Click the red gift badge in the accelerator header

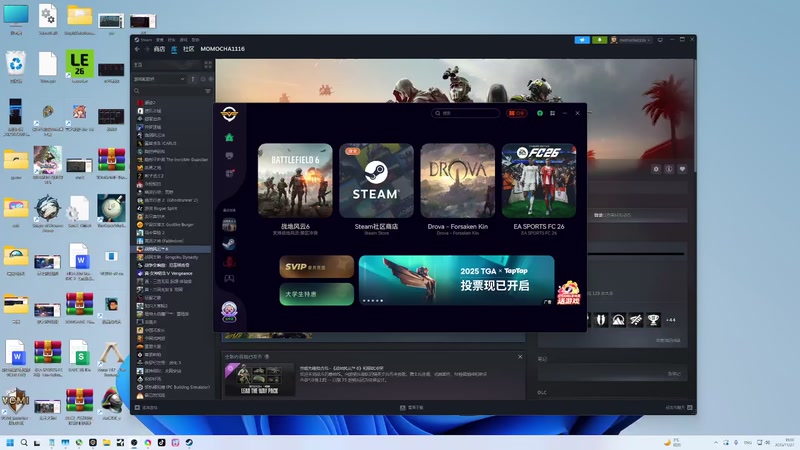tap(516, 113)
